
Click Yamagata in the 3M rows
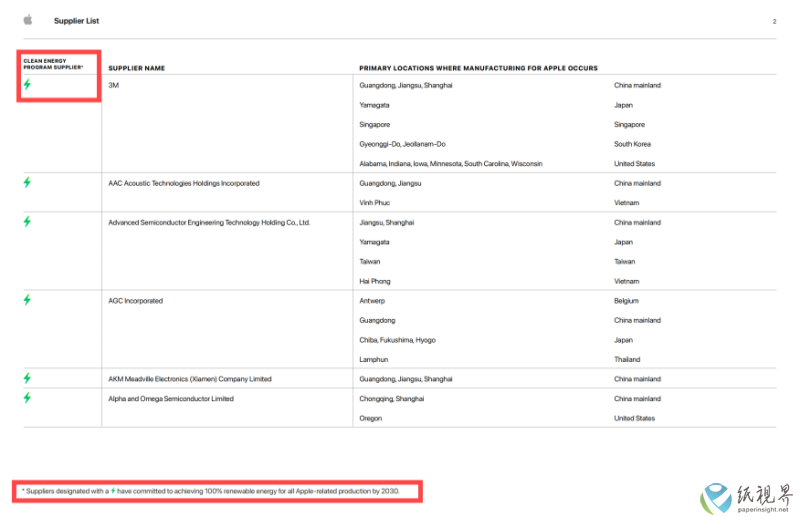point(374,105)
